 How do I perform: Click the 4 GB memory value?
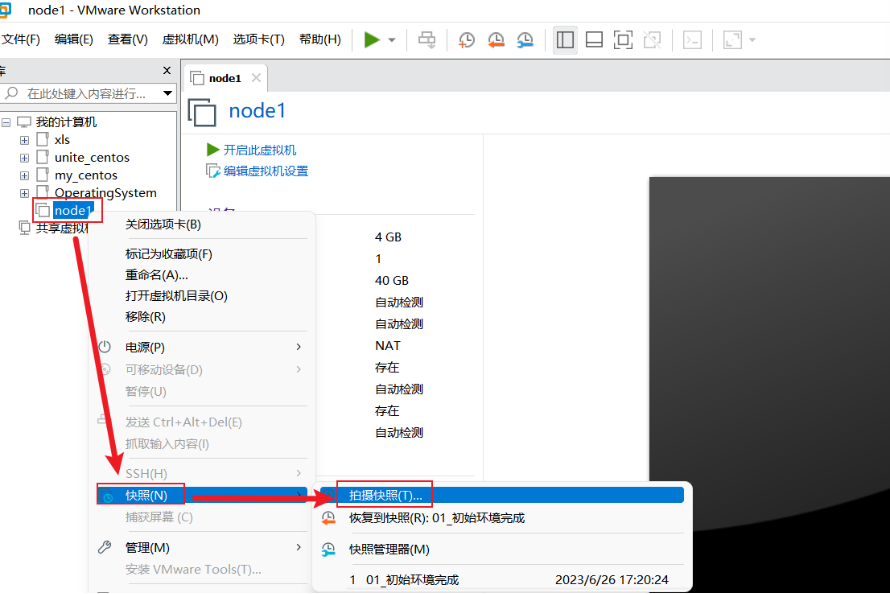pos(388,237)
